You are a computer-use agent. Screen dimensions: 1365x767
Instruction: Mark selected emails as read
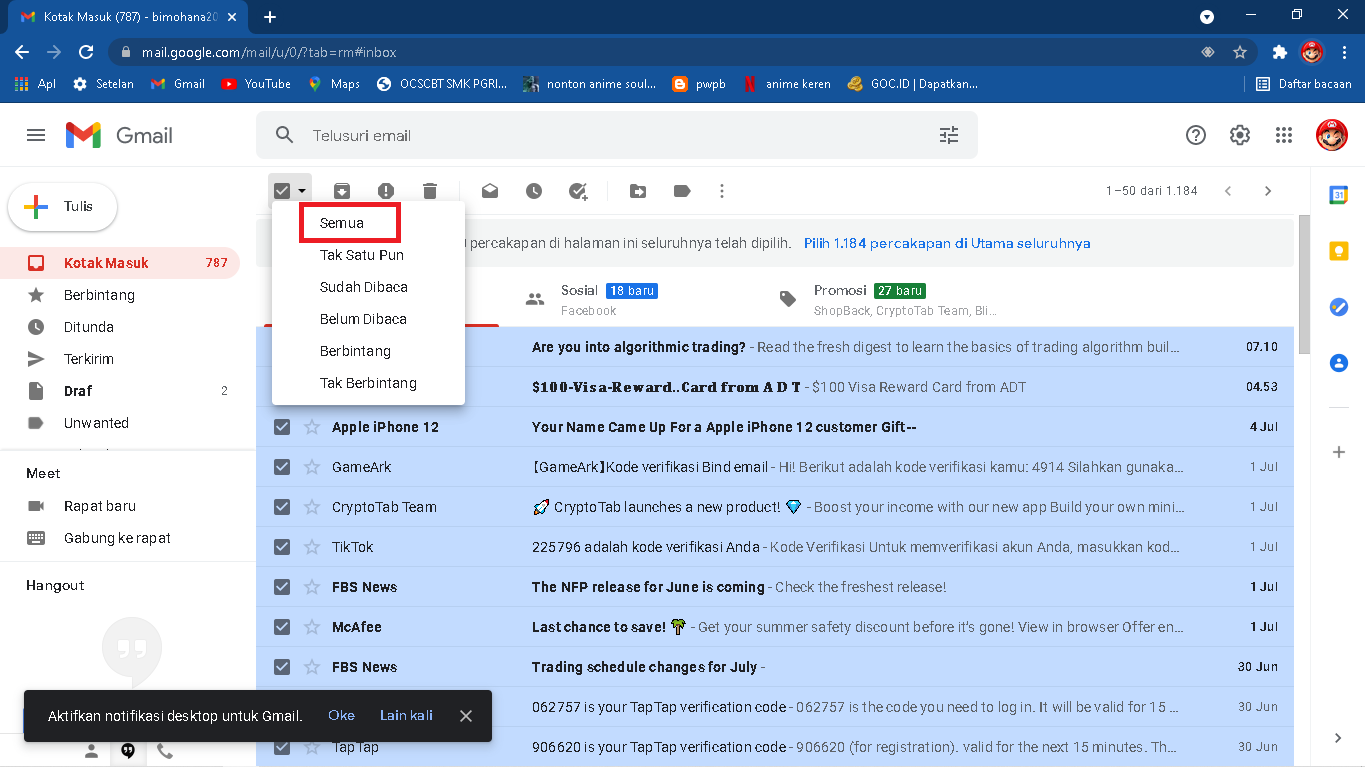pos(490,191)
